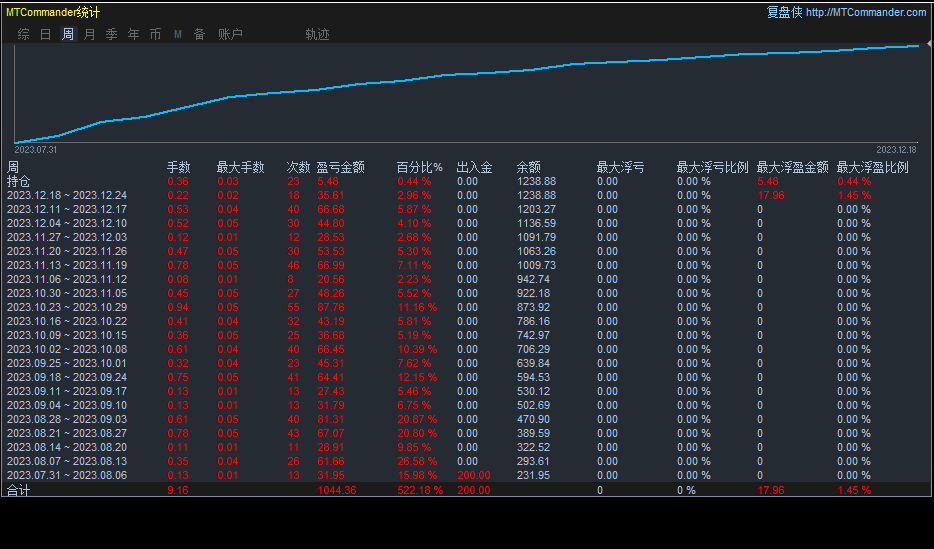Switch to the 账户 account tab

click(230, 35)
